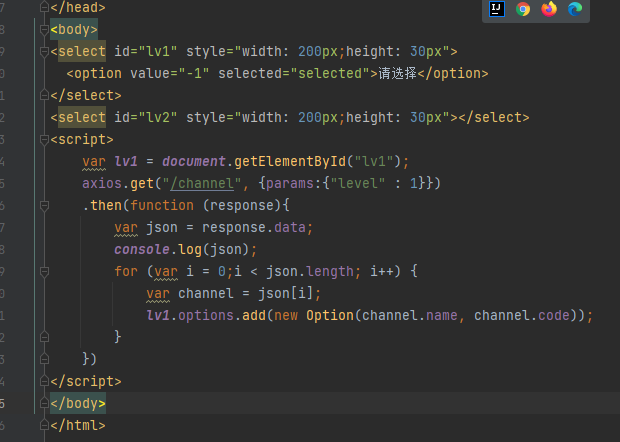Collapse the lv1 <select> fold marker
620x442 pixels.
coord(46,51)
